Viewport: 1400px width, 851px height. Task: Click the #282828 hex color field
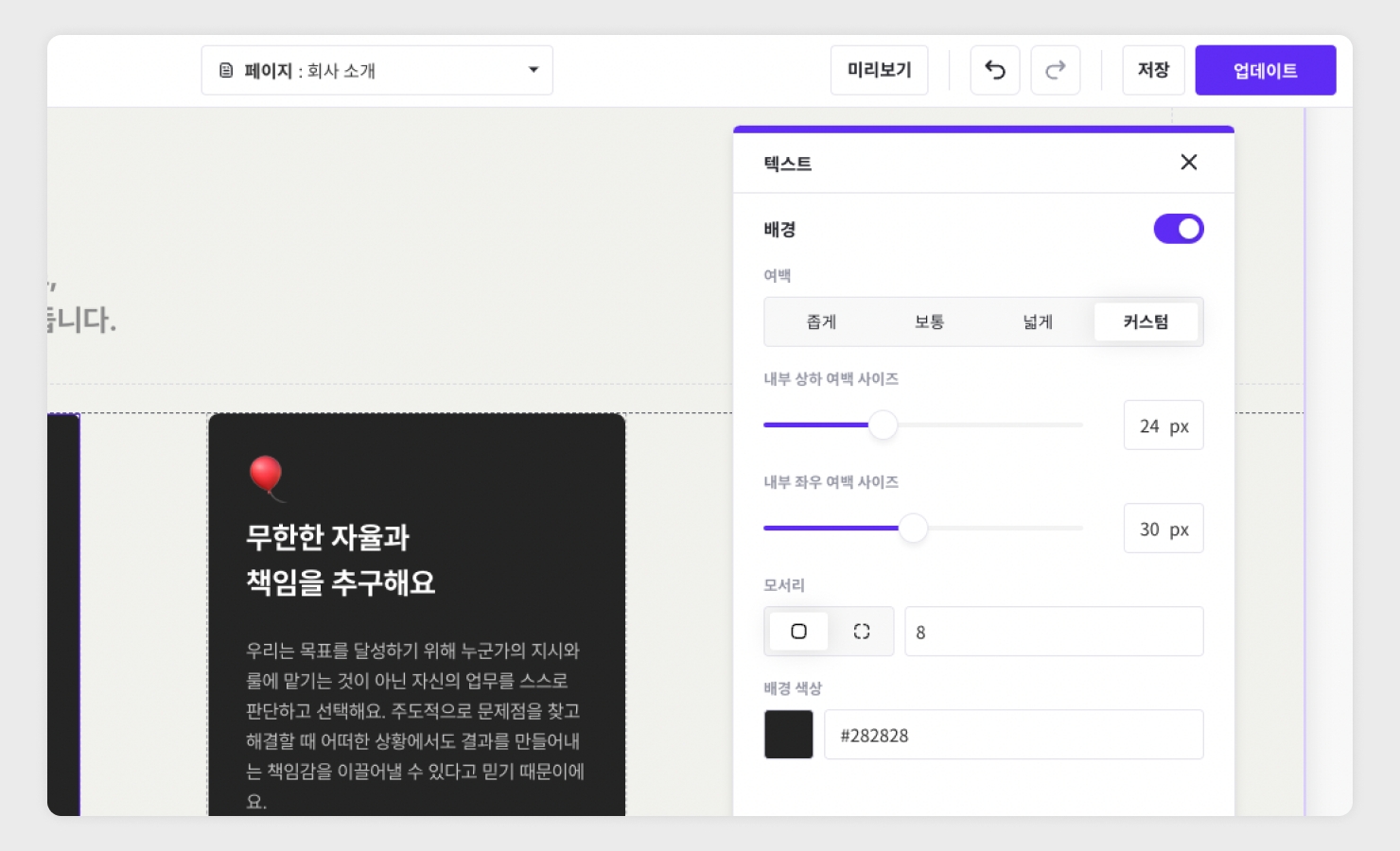point(1013,735)
